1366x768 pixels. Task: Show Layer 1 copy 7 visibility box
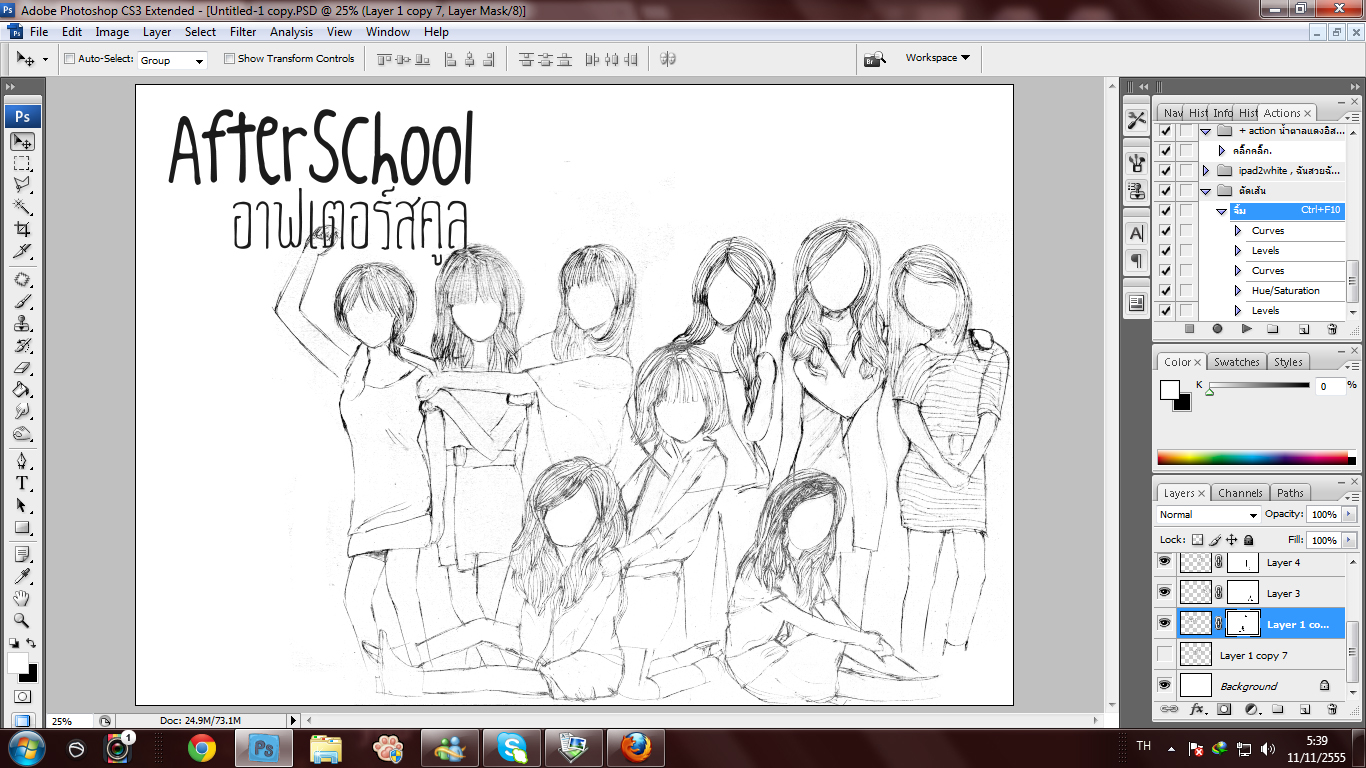click(x=1164, y=655)
